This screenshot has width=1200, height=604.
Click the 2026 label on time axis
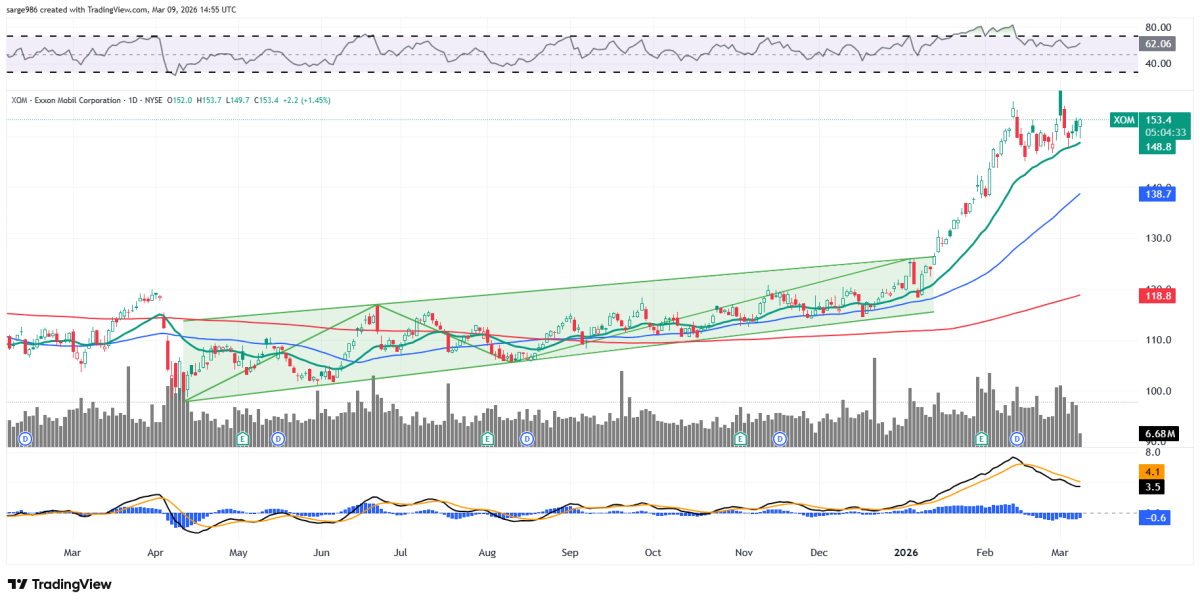pos(906,552)
